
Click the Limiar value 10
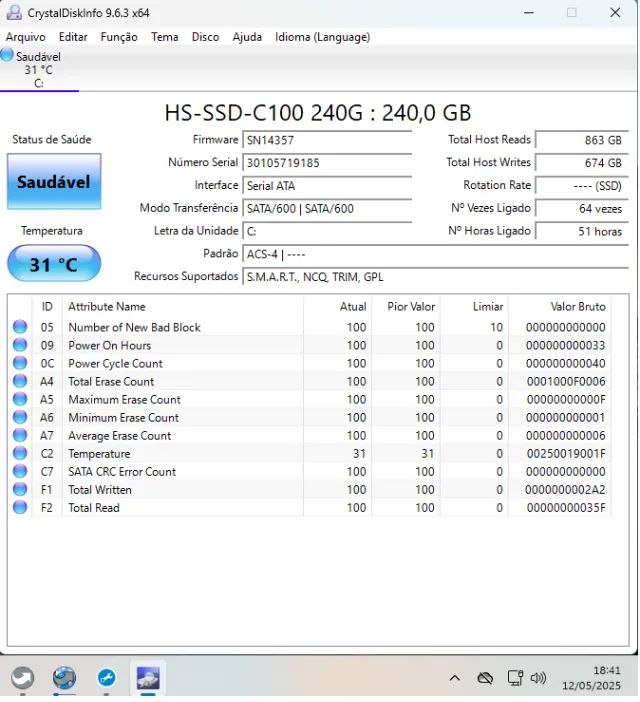(497, 327)
